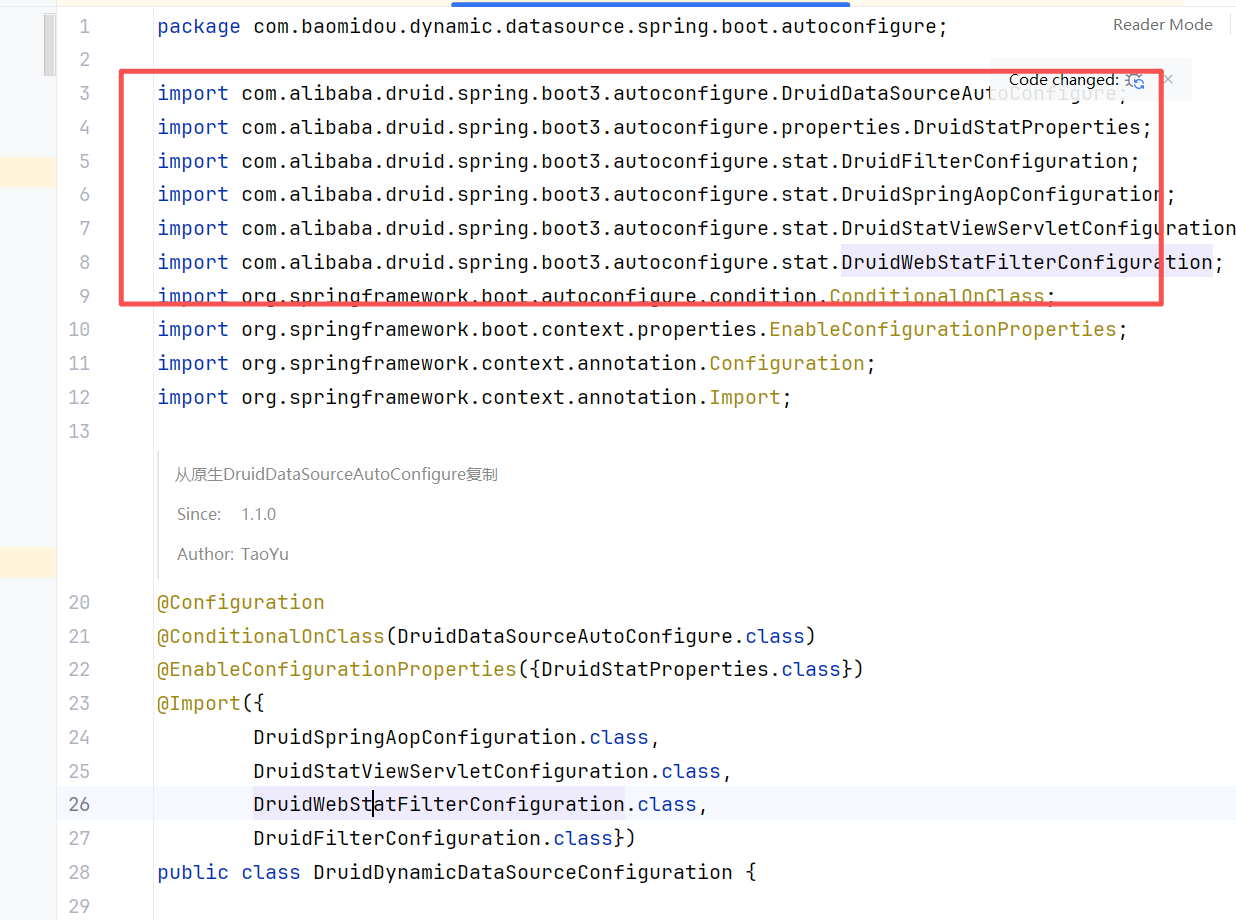Toggle Reader Mode in editor
Image resolution: width=1236 pixels, height=920 pixels.
tap(1163, 25)
